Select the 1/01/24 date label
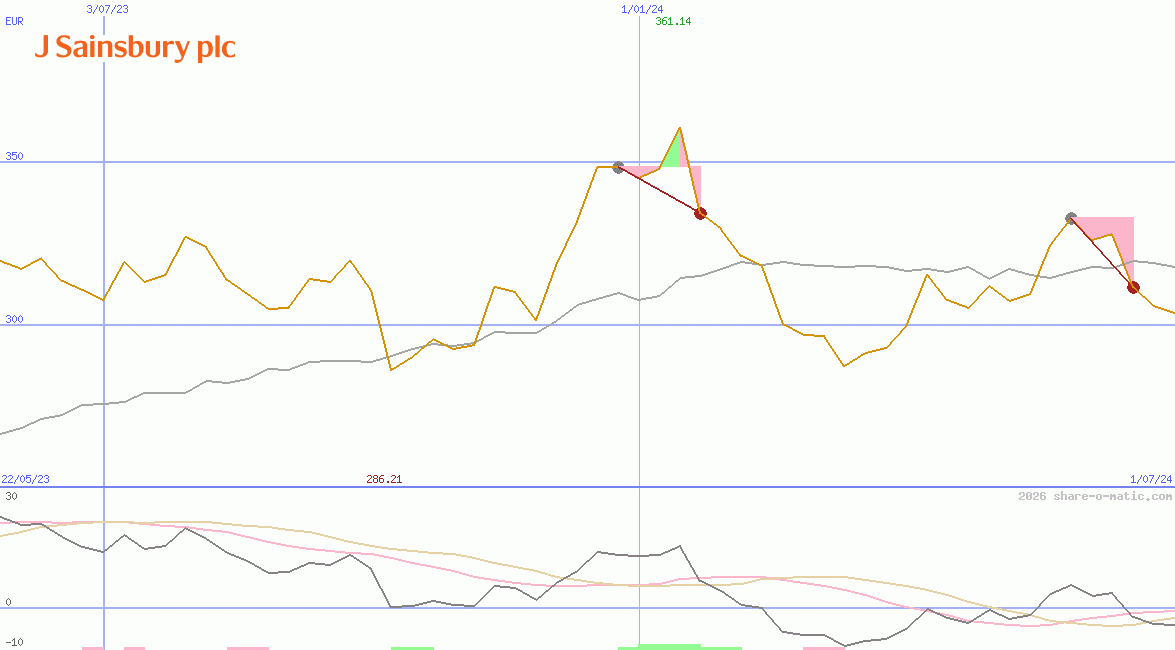Image resolution: width=1175 pixels, height=650 pixels. pos(642,9)
